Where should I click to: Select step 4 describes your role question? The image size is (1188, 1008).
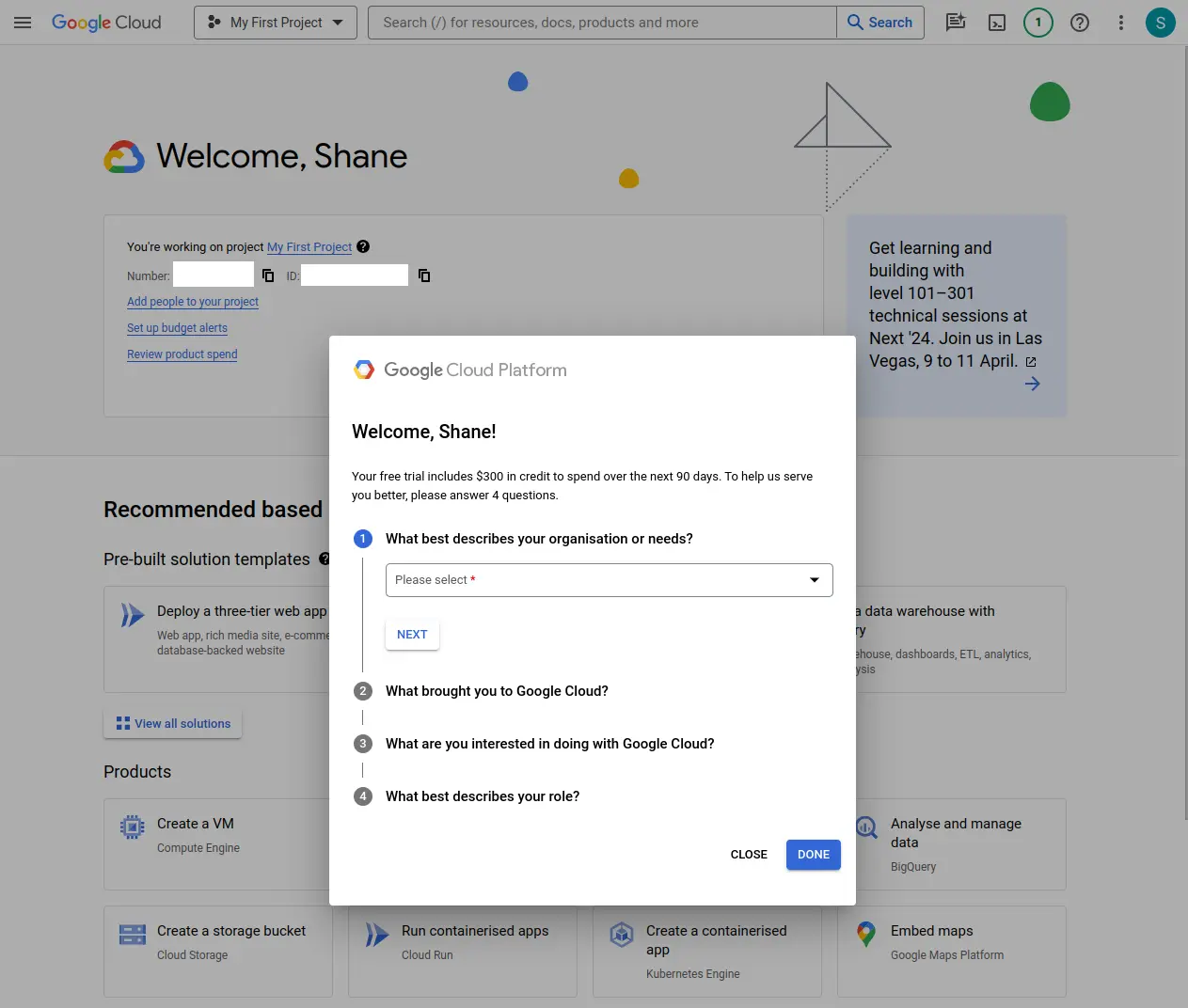coord(483,796)
